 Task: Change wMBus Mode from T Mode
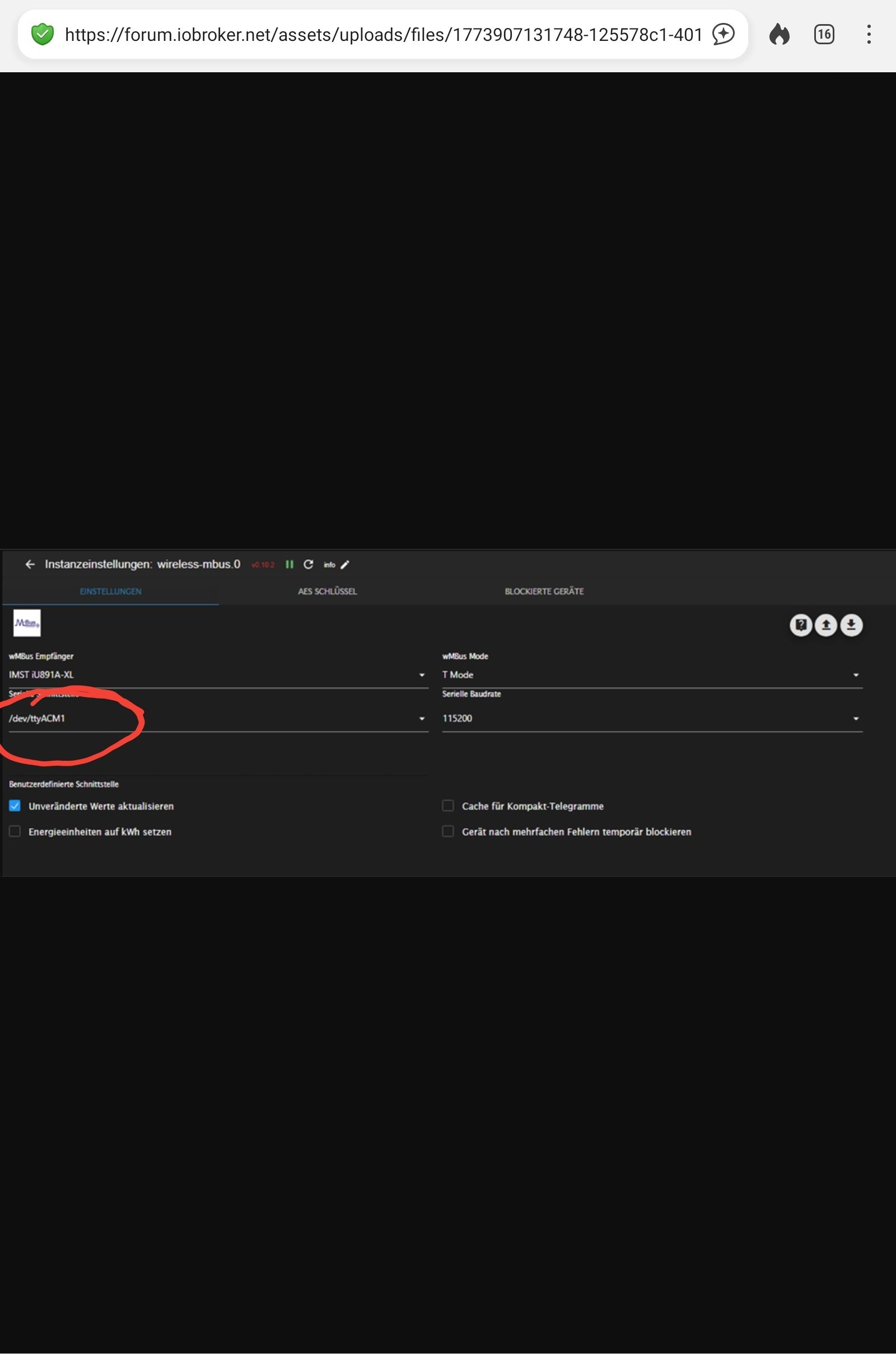[856, 674]
